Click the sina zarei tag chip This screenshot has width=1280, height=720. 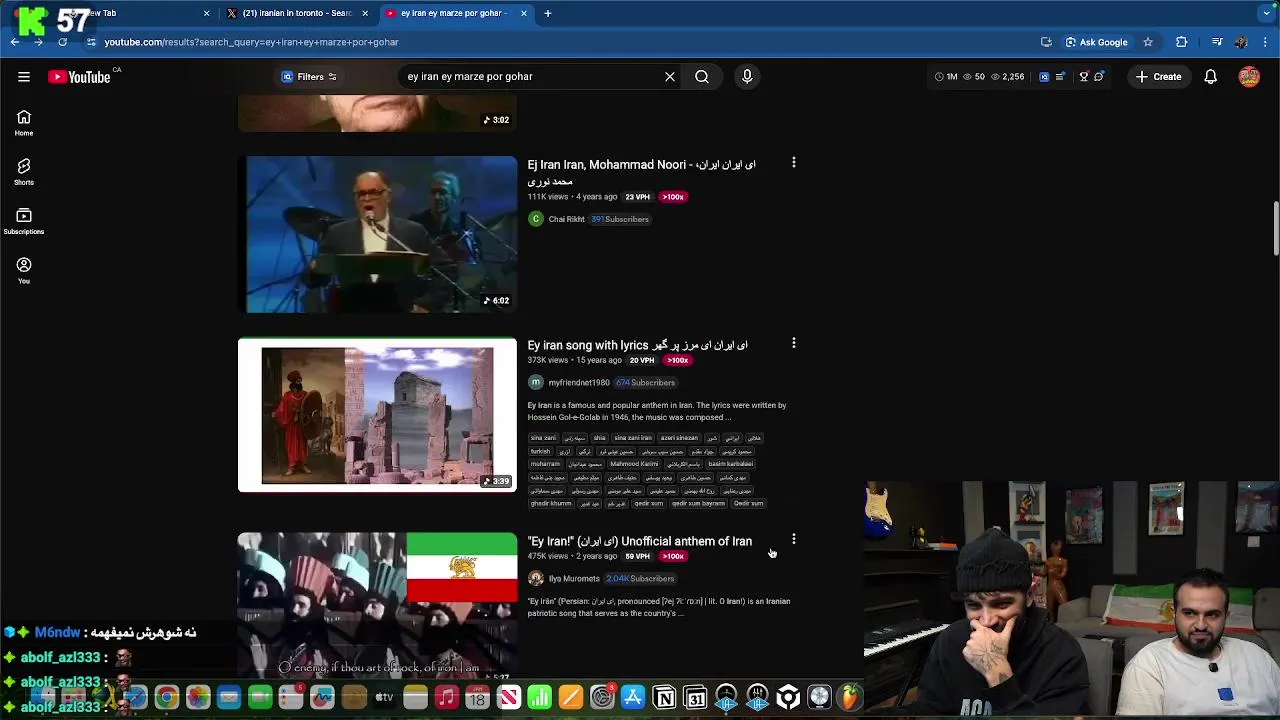pyautogui.click(x=543, y=438)
